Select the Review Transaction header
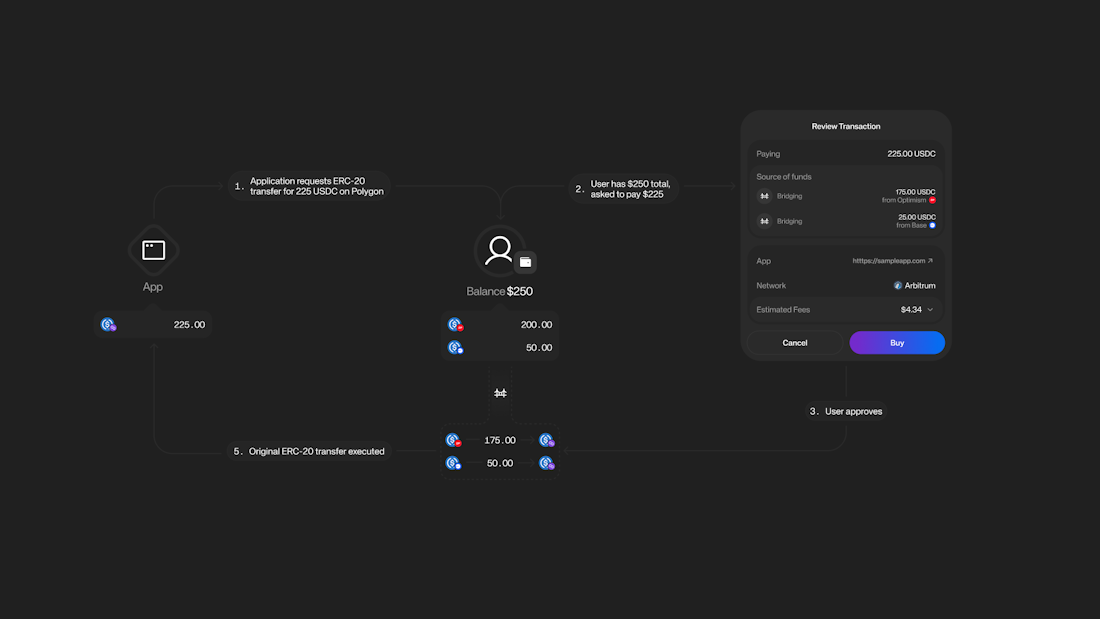The height and width of the screenshot is (619, 1100). pyautogui.click(x=846, y=126)
